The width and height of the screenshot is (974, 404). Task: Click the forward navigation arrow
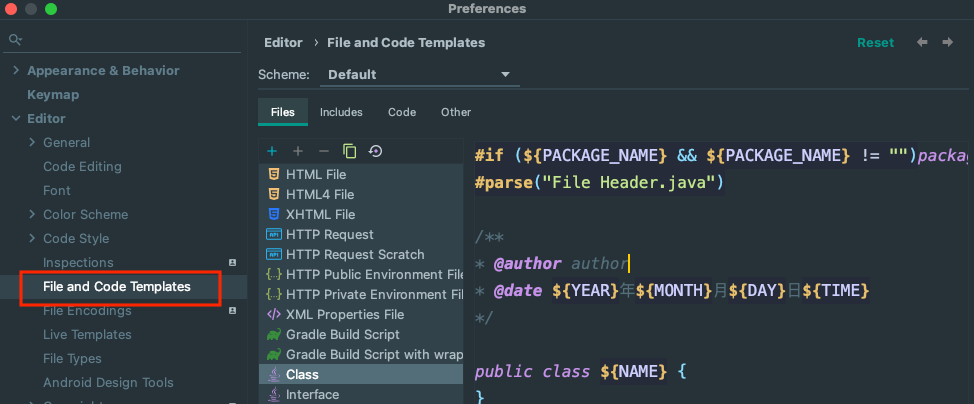[946, 42]
